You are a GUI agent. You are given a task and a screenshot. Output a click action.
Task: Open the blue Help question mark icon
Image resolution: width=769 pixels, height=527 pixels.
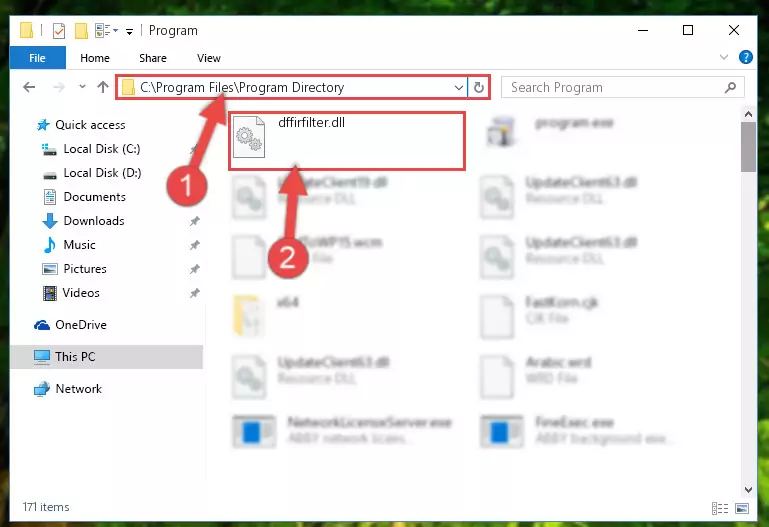(745, 57)
